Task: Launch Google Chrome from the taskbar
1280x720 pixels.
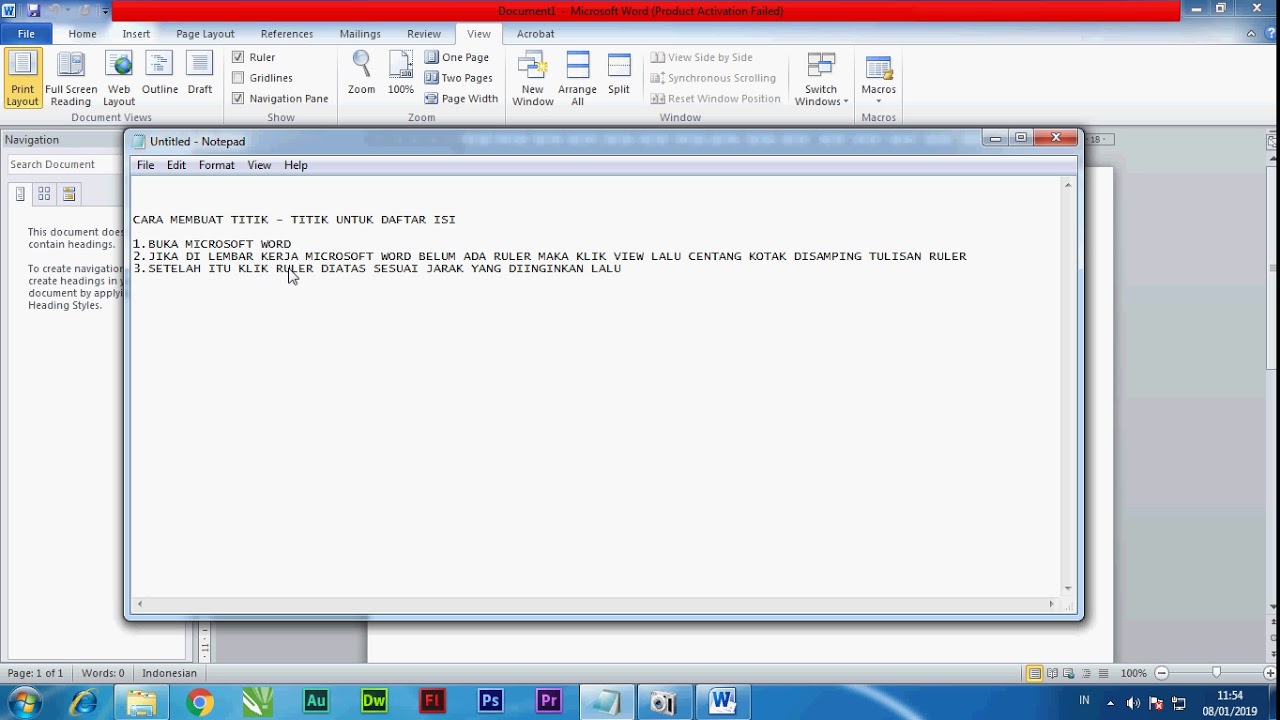Action: [x=199, y=702]
